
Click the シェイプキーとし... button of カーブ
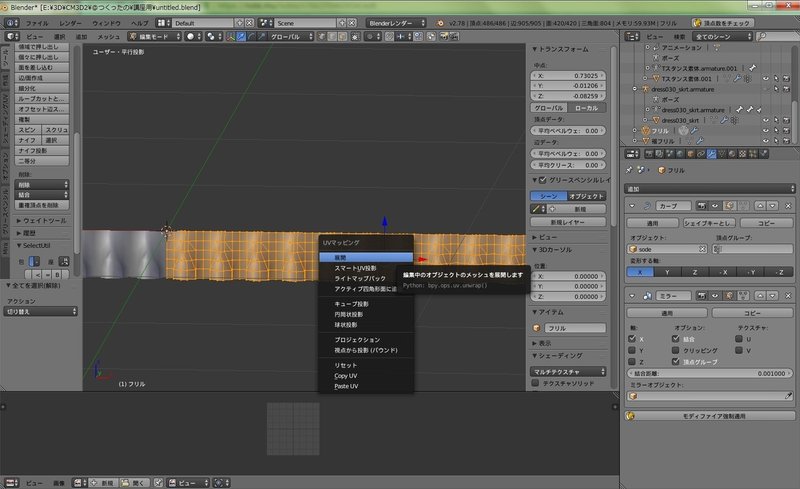(x=709, y=223)
